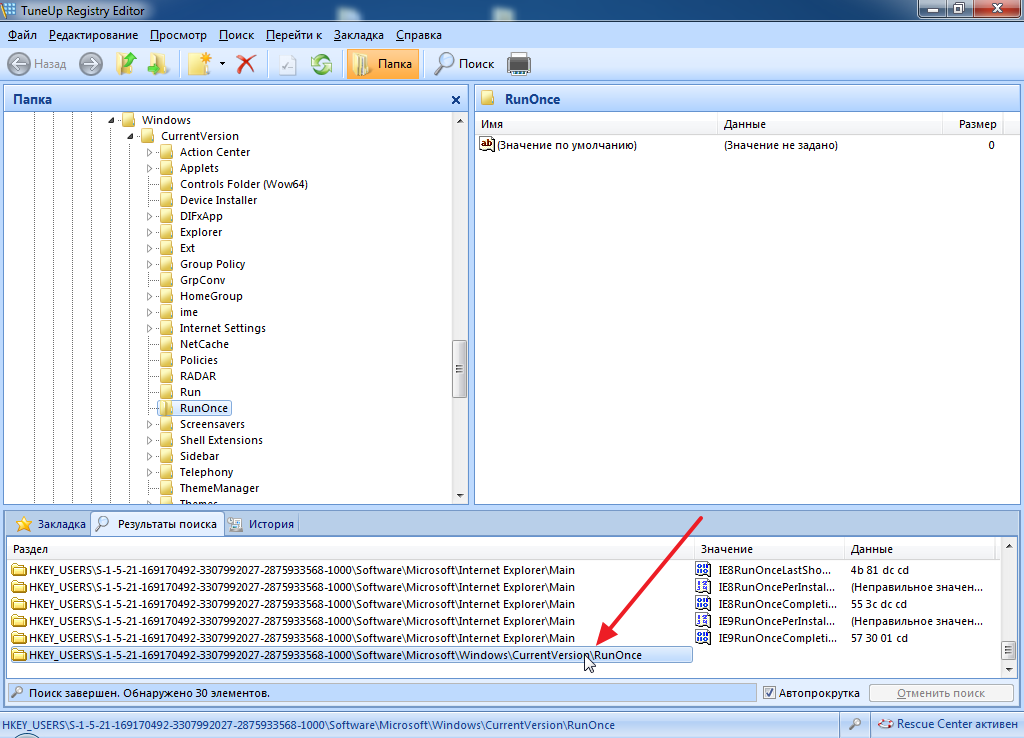1024x738 pixels.
Task: Sort results by Раздел column header
Action: point(351,549)
